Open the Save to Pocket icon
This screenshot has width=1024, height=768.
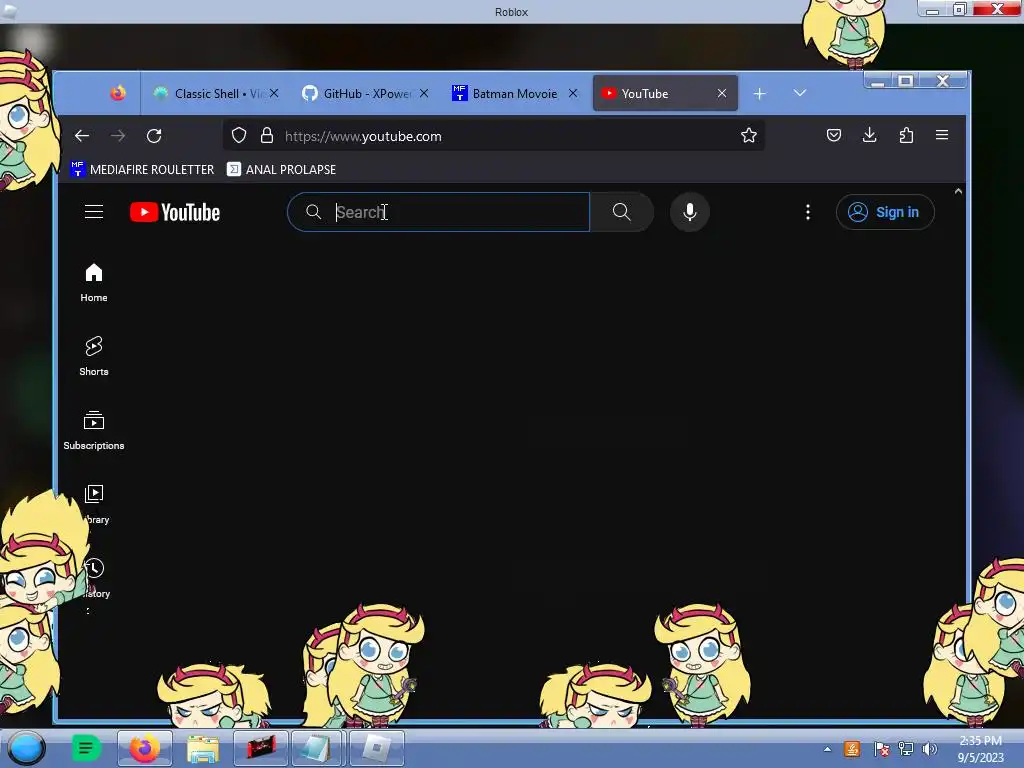(x=834, y=135)
